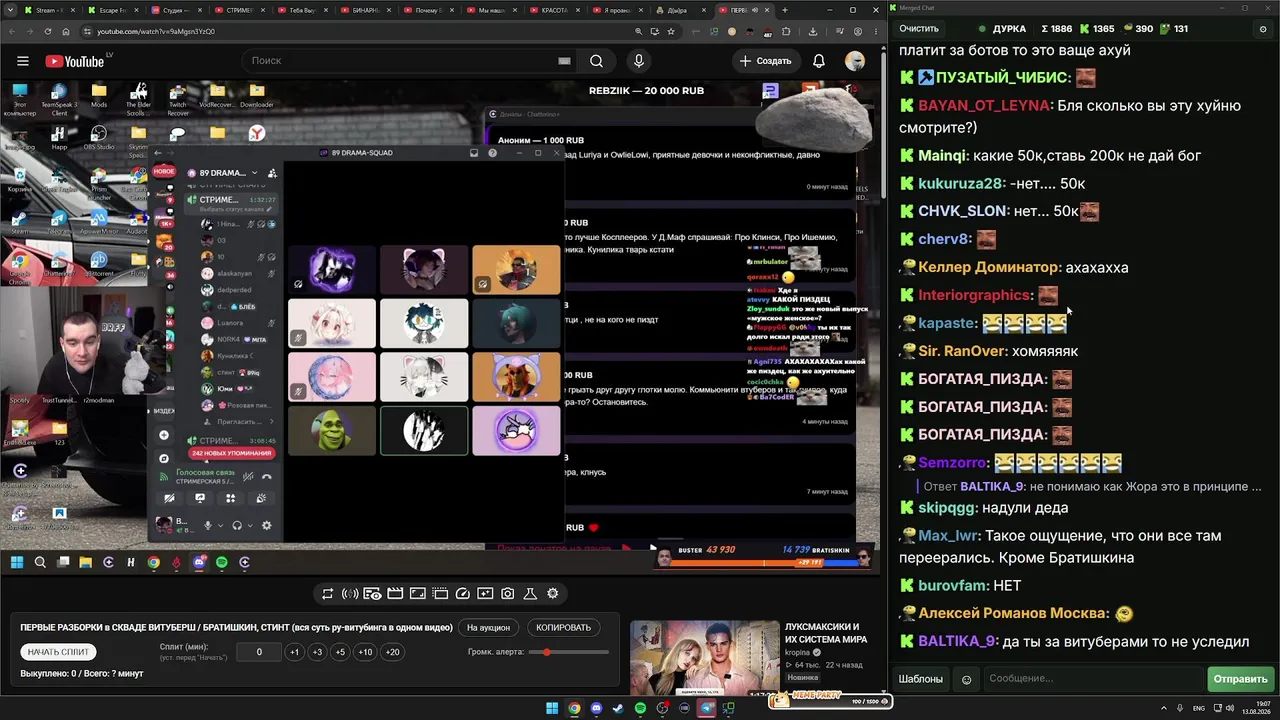Open a new browser tab
This screenshot has height=720, width=1280.
(x=785, y=10)
